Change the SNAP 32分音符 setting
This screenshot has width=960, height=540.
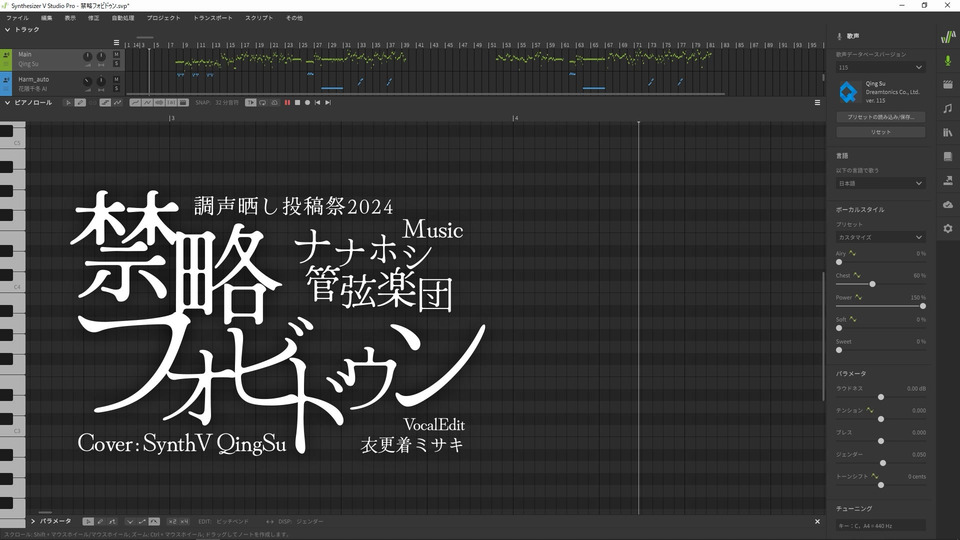tap(227, 103)
